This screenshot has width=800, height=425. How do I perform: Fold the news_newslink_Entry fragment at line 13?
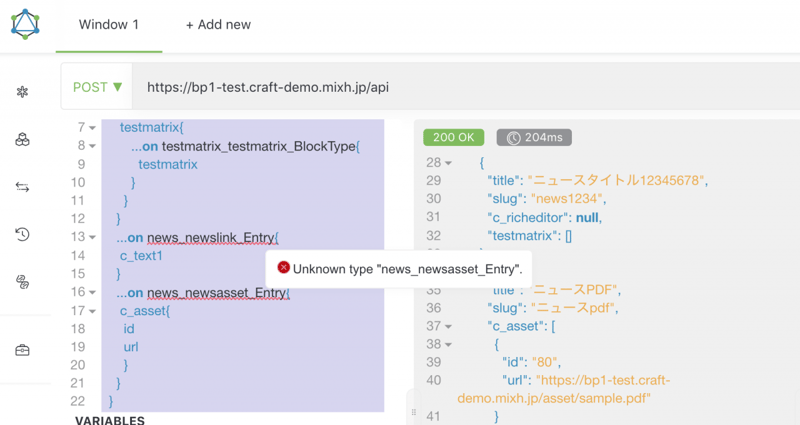[92, 238]
